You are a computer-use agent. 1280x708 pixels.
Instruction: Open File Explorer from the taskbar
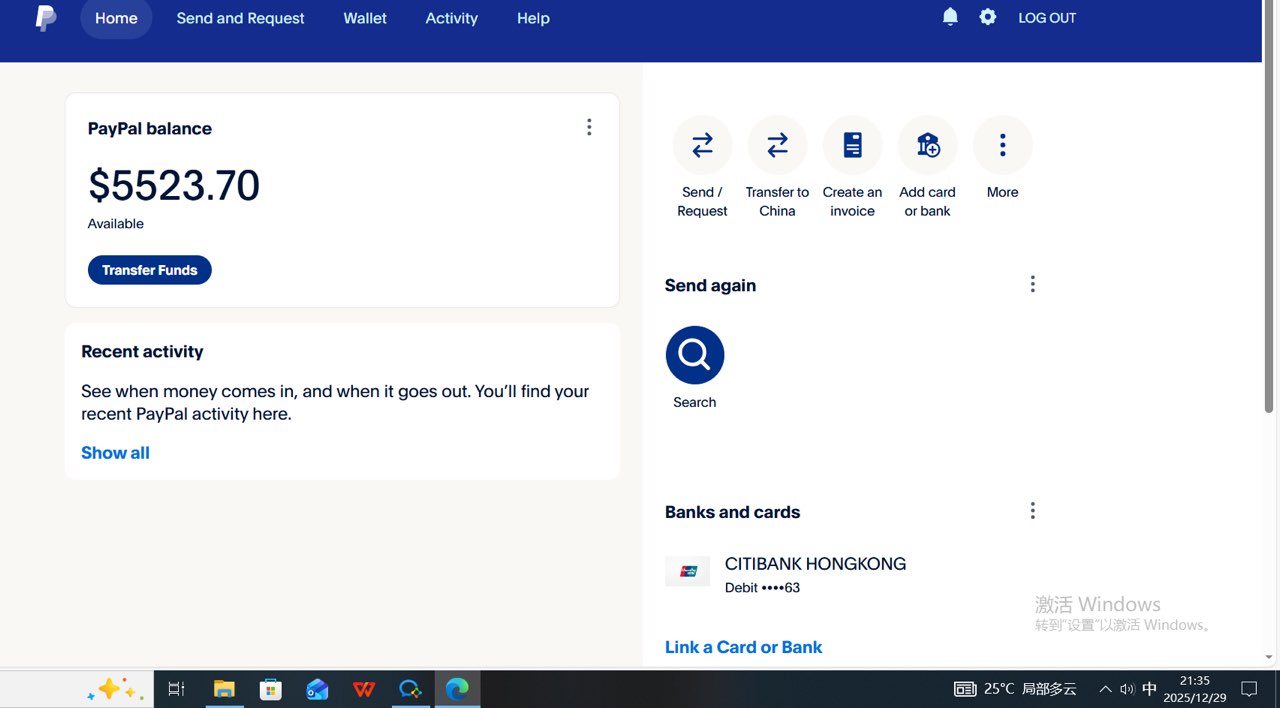224,689
